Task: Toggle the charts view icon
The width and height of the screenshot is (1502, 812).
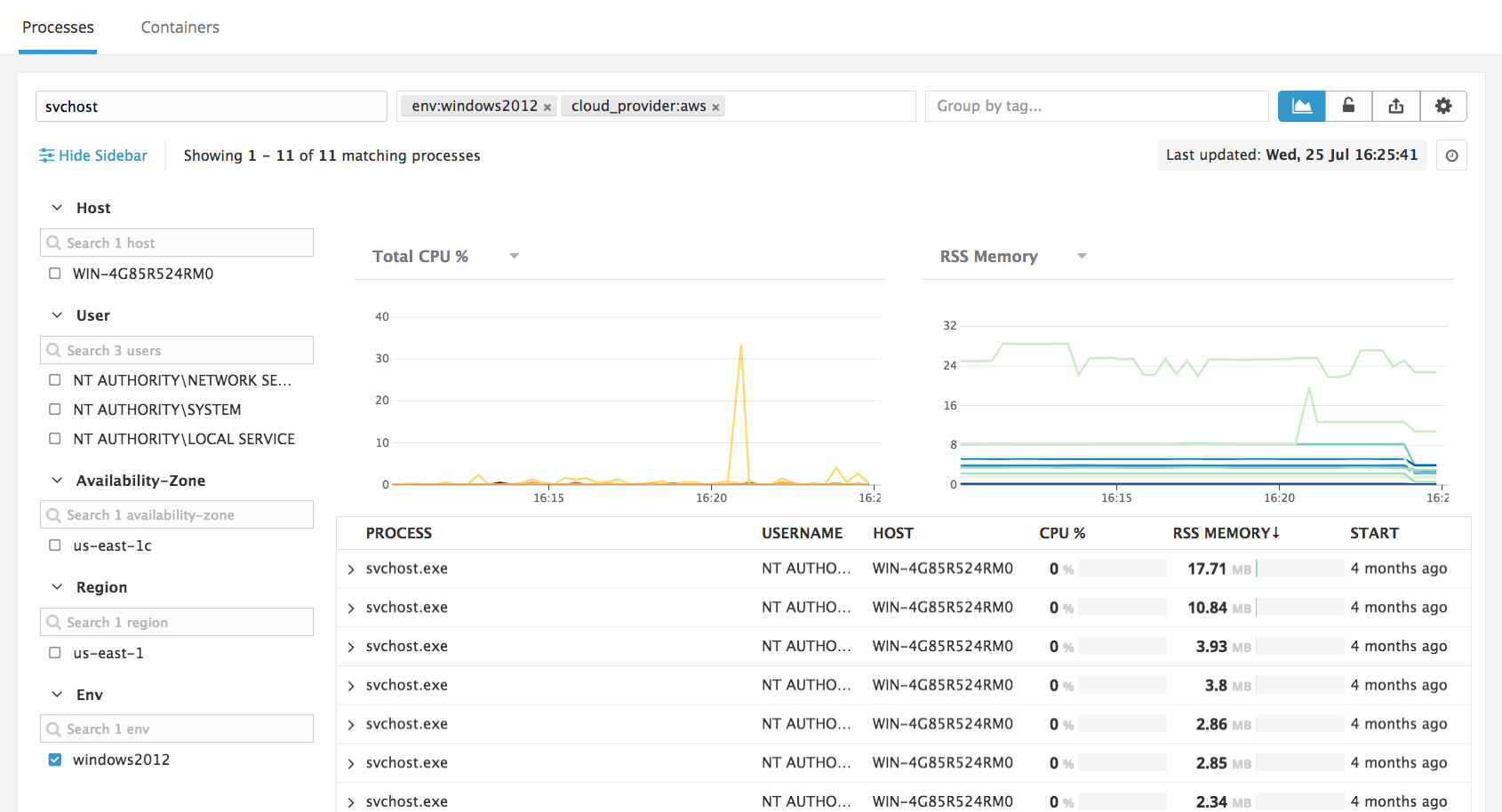Action: click(x=1301, y=106)
